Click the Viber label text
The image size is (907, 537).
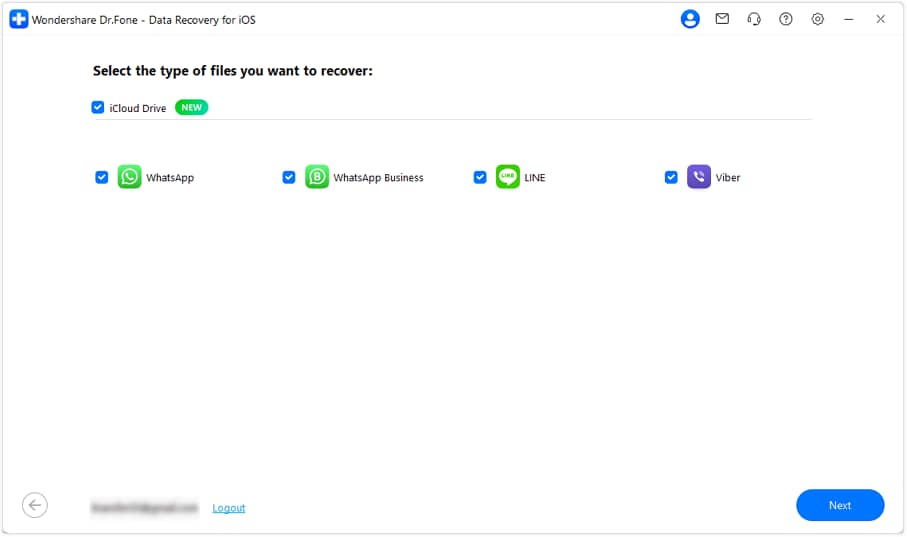point(728,178)
